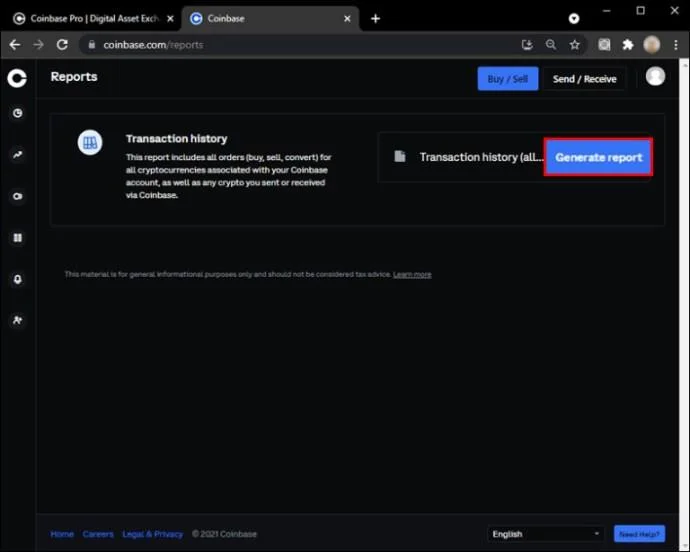
Task: Click the zoom magnifier icon in address bar
Action: coord(551,44)
